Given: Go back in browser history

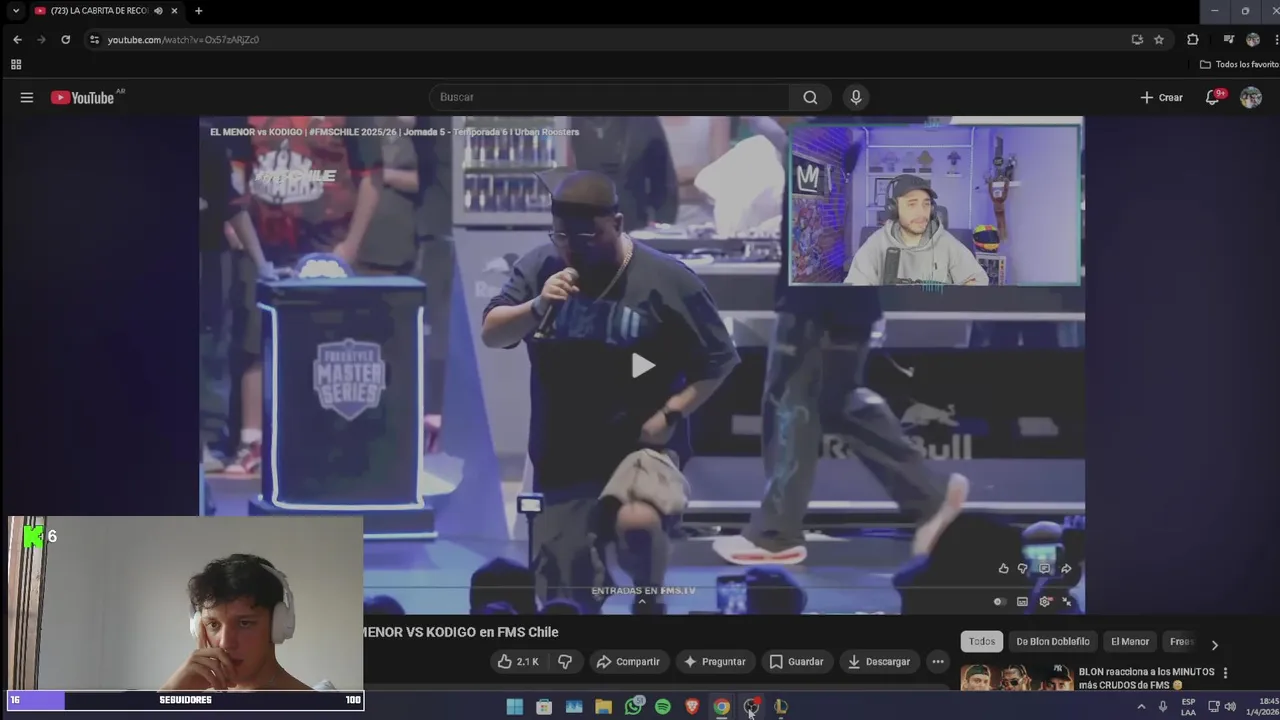Looking at the screenshot, I should [x=17, y=39].
